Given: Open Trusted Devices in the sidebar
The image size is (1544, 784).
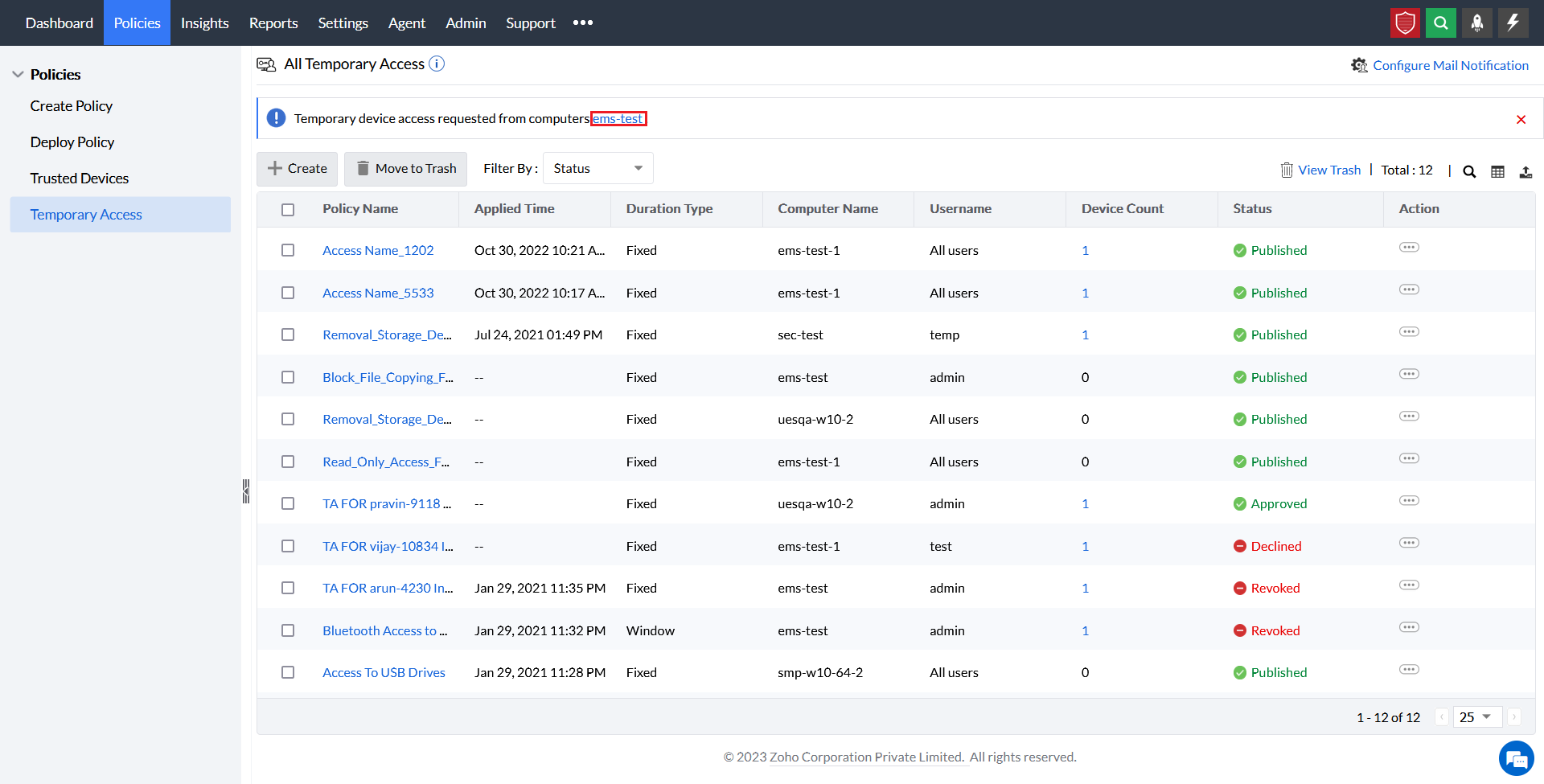Looking at the screenshot, I should pos(80,179).
